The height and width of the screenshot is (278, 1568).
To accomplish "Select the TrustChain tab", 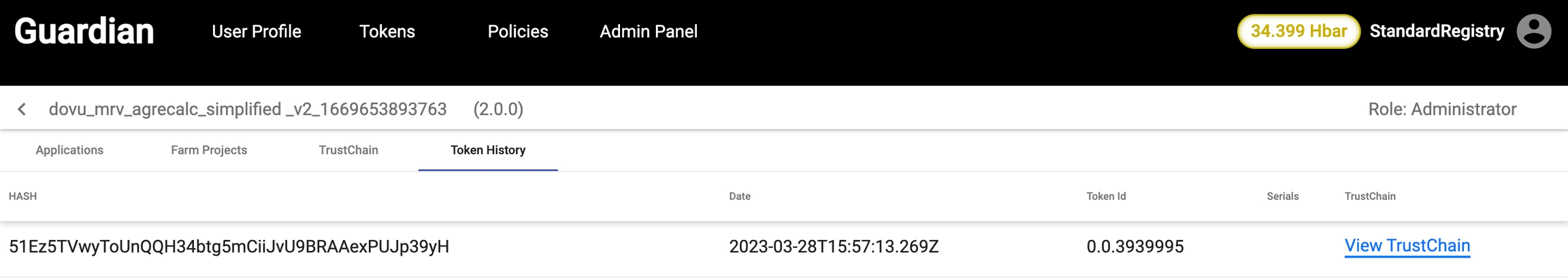I will (348, 150).
